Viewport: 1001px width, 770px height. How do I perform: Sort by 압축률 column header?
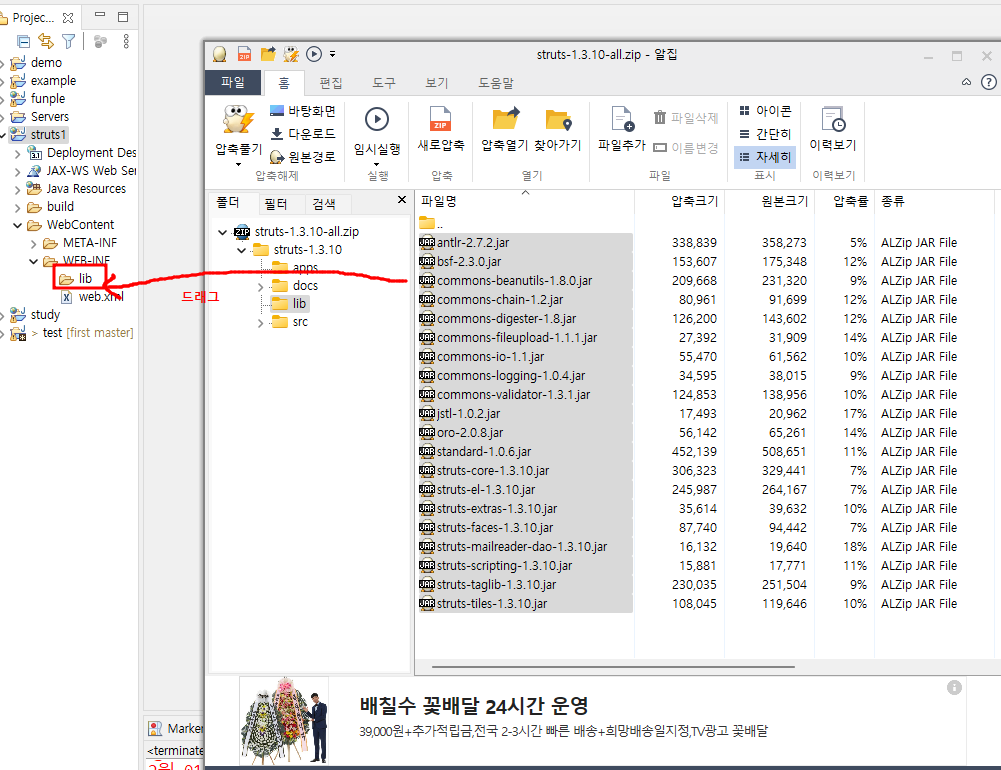pyautogui.click(x=845, y=201)
